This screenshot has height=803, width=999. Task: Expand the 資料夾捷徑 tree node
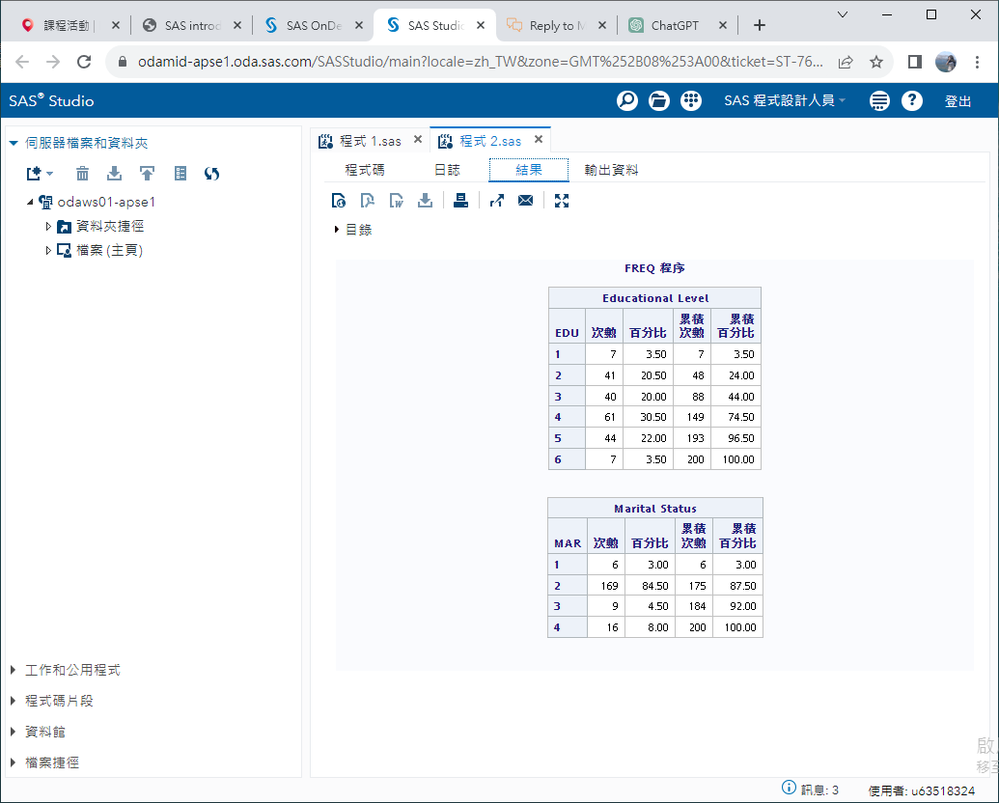pos(48,226)
